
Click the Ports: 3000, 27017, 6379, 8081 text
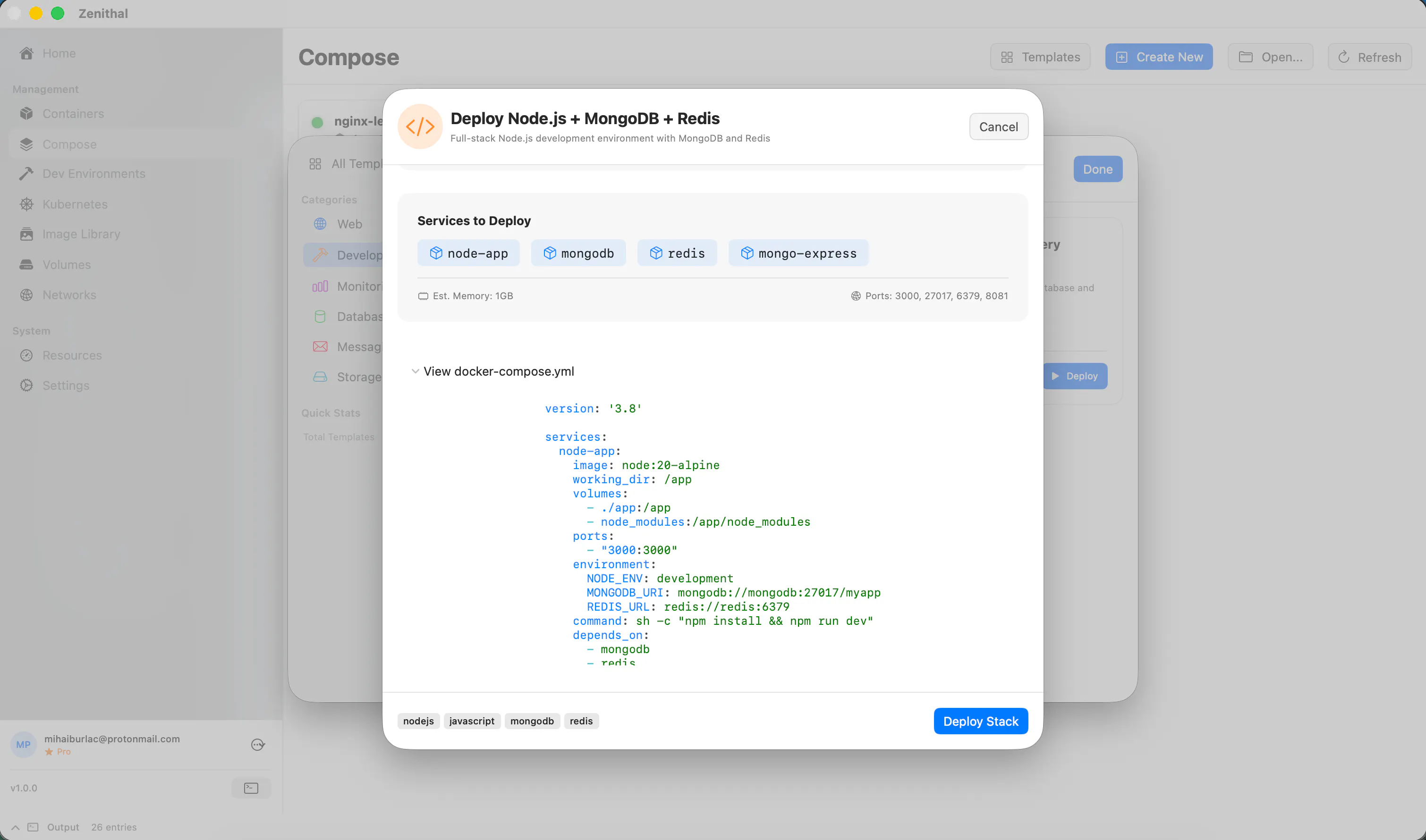(936, 296)
